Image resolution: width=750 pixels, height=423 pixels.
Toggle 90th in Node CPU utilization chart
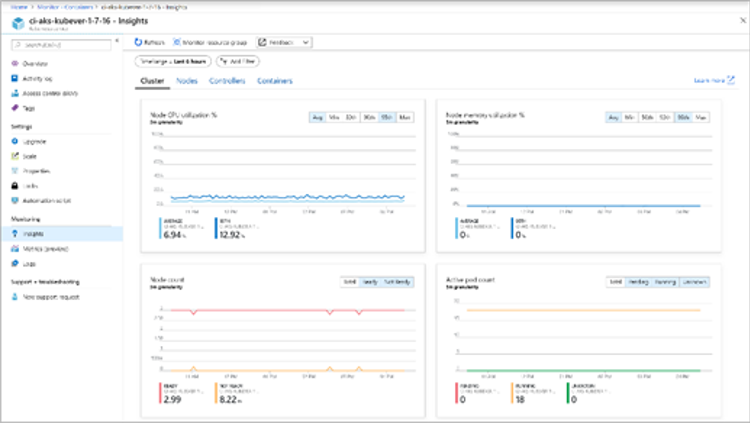(x=369, y=117)
